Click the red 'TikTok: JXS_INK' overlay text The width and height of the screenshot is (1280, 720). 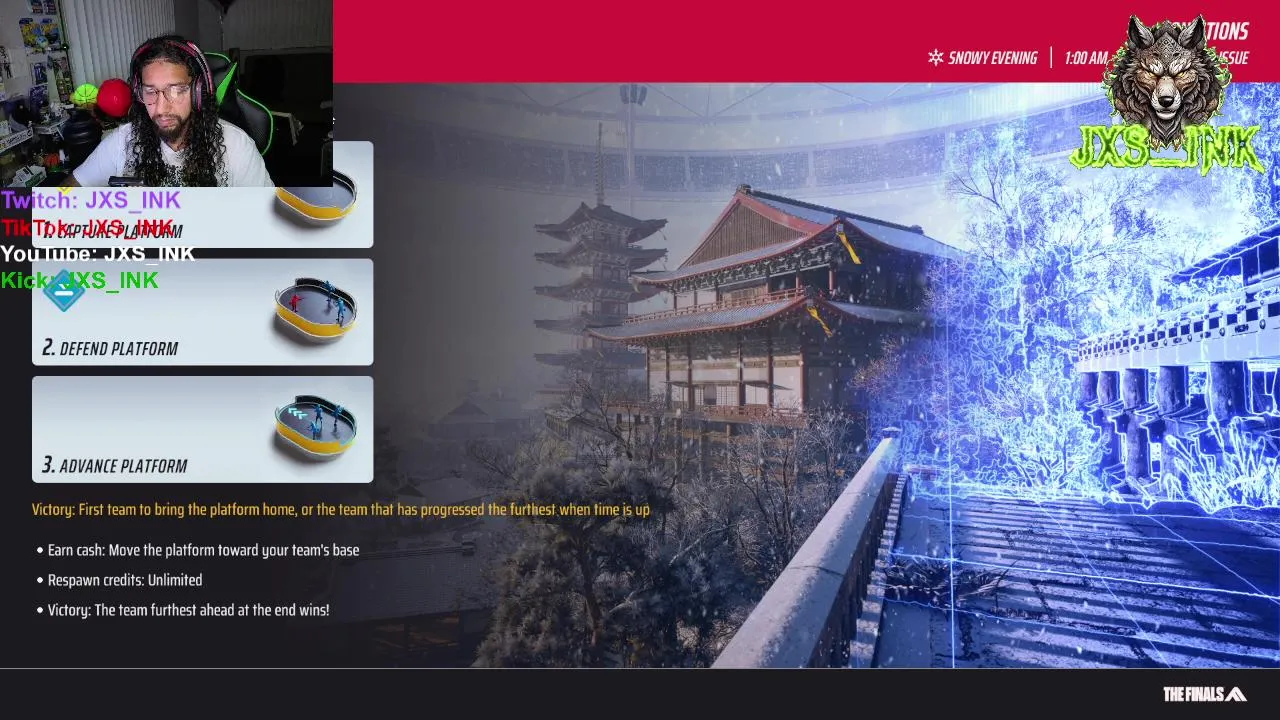pos(88,228)
